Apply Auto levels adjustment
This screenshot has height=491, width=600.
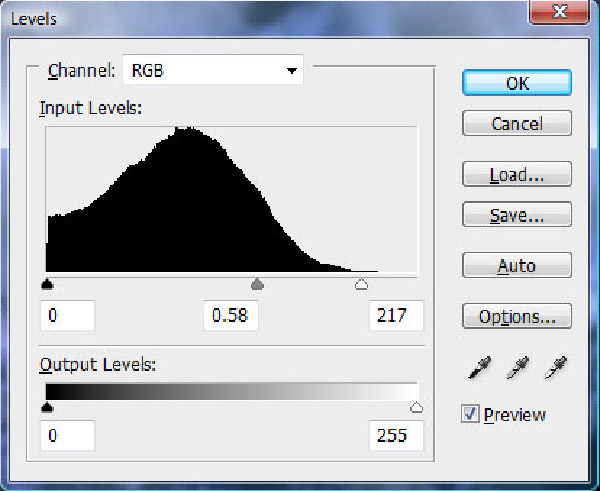[x=517, y=265]
